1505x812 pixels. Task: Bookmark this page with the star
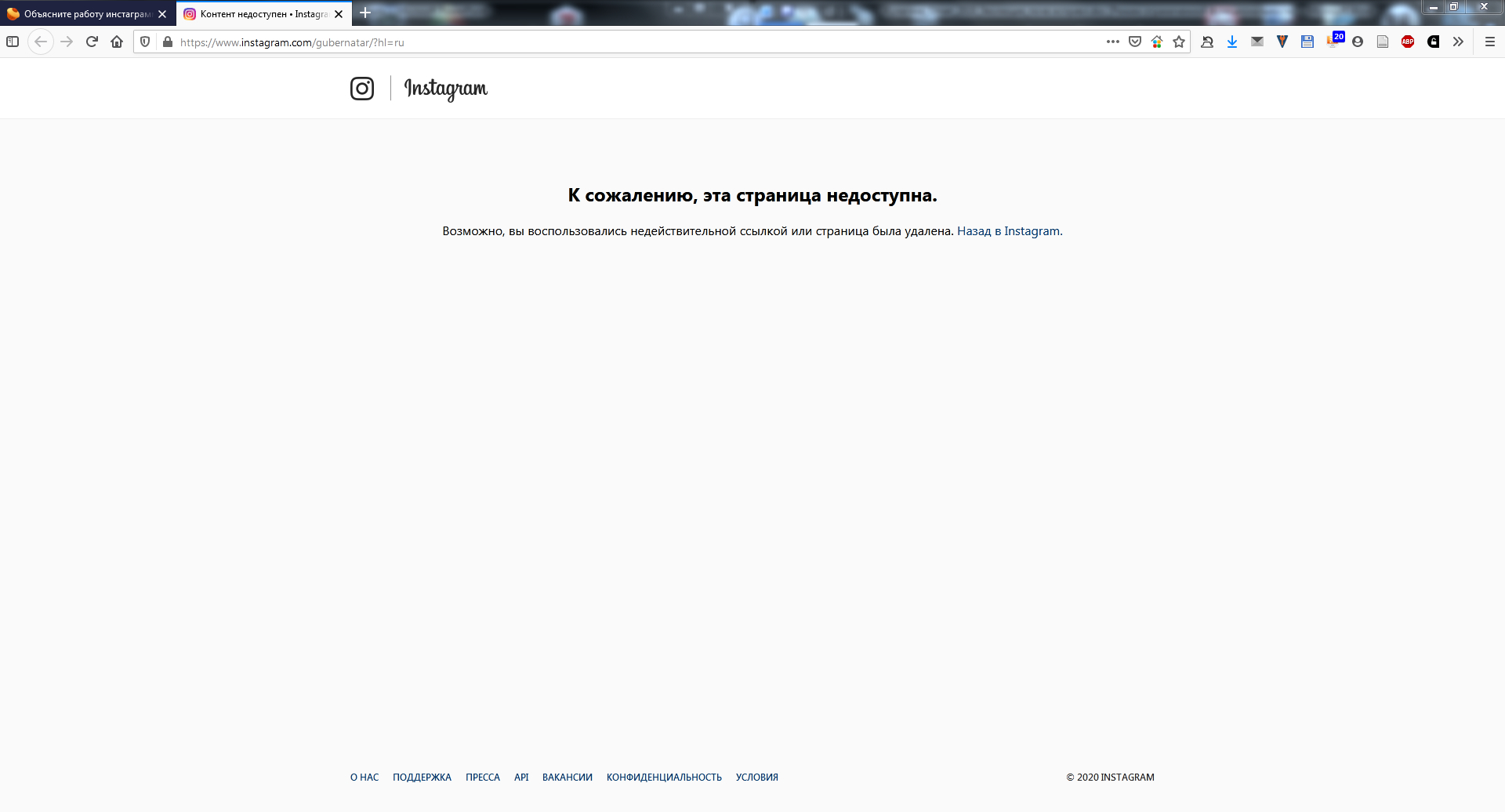(1179, 42)
